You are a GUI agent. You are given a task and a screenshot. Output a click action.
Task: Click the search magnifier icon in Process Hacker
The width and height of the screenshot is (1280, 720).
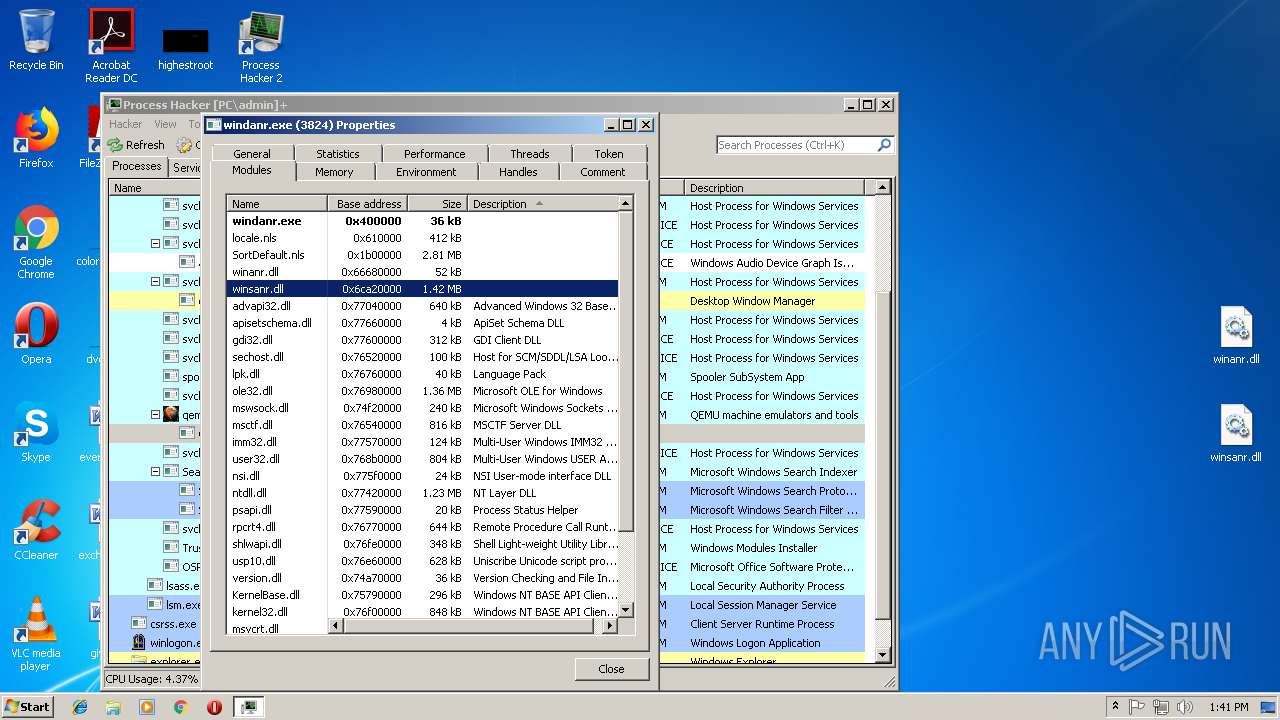(883, 145)
